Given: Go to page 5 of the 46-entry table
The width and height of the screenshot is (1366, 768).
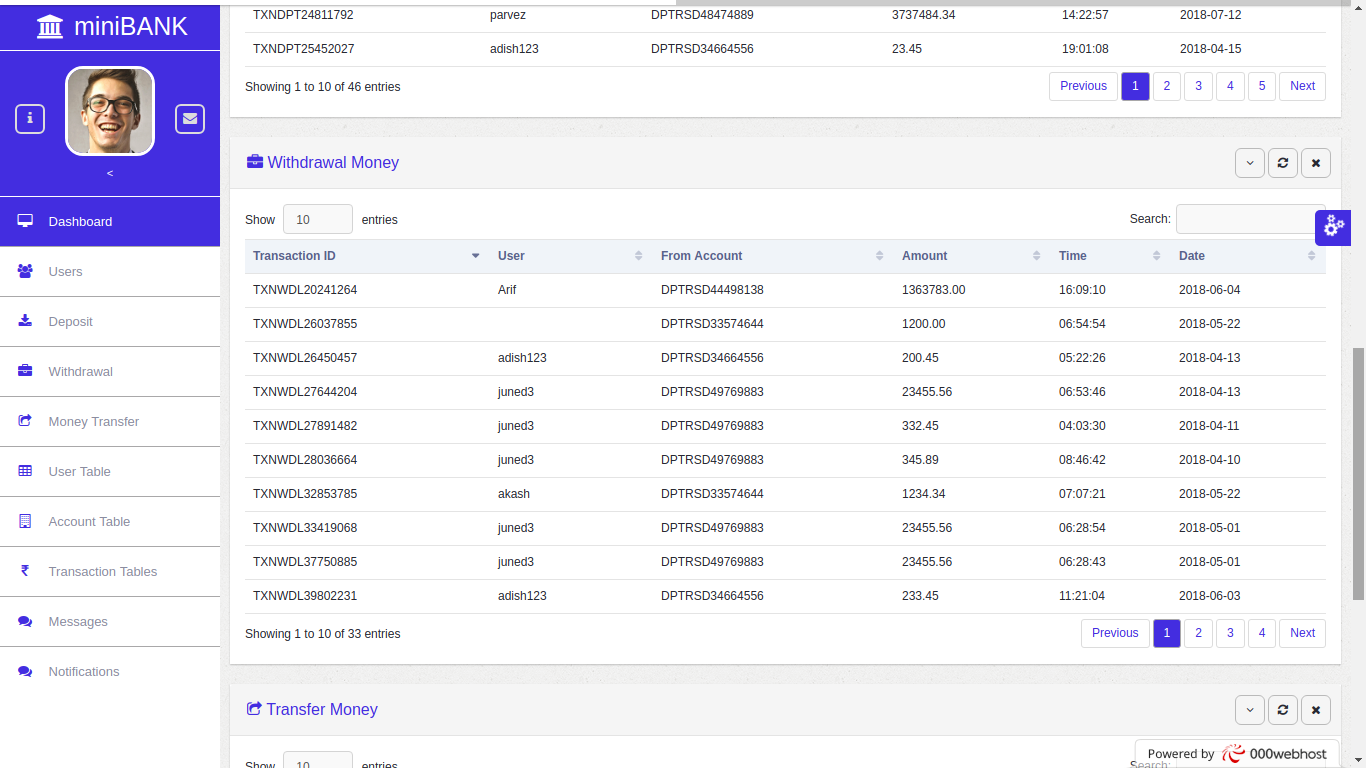Looking at the screenshot, I should tap(1262, 86).
